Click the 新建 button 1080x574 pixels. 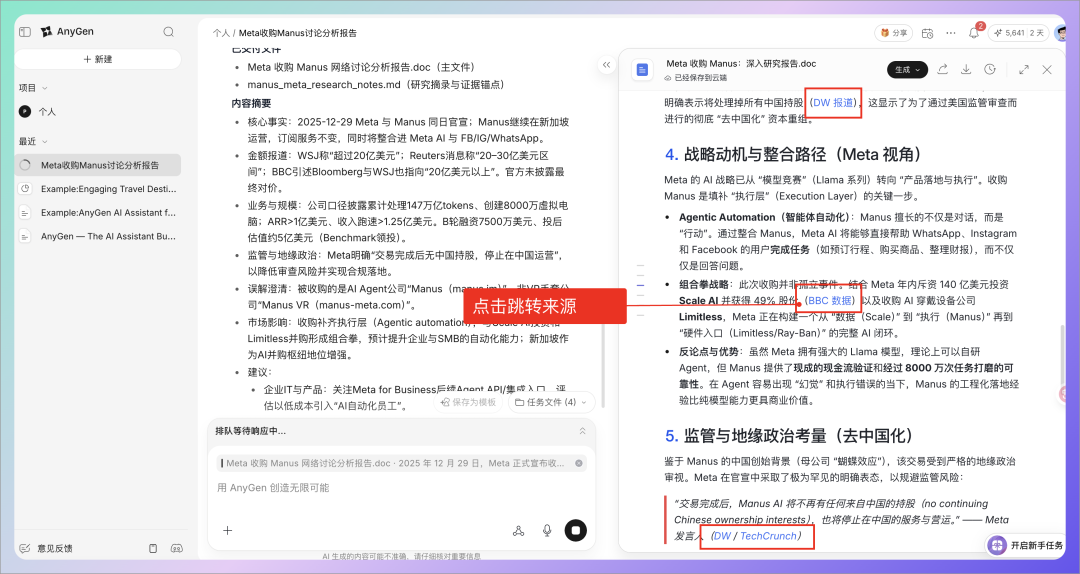[x=98, y=59]
